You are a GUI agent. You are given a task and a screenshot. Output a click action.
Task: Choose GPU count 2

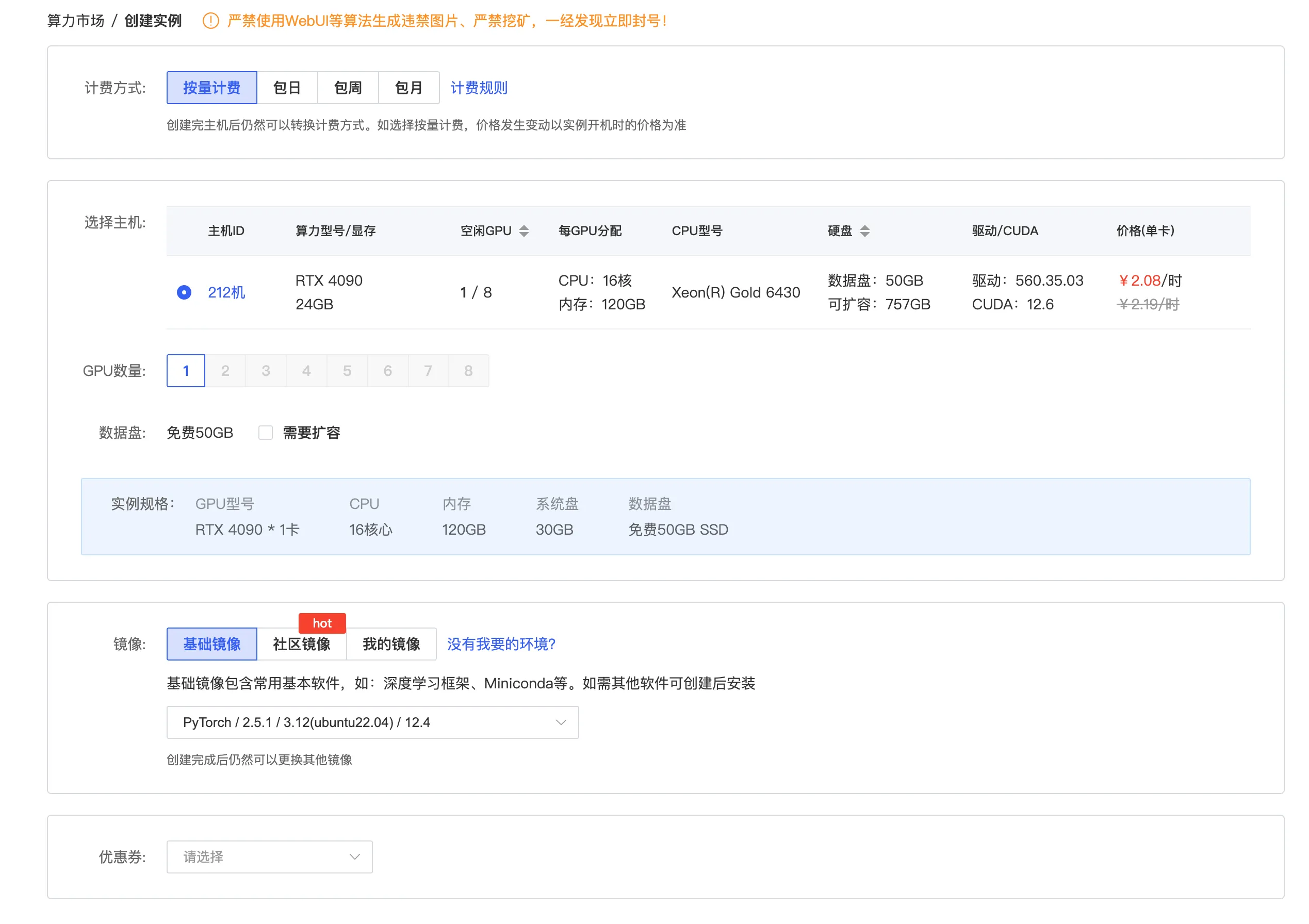[x=225, y=371]
